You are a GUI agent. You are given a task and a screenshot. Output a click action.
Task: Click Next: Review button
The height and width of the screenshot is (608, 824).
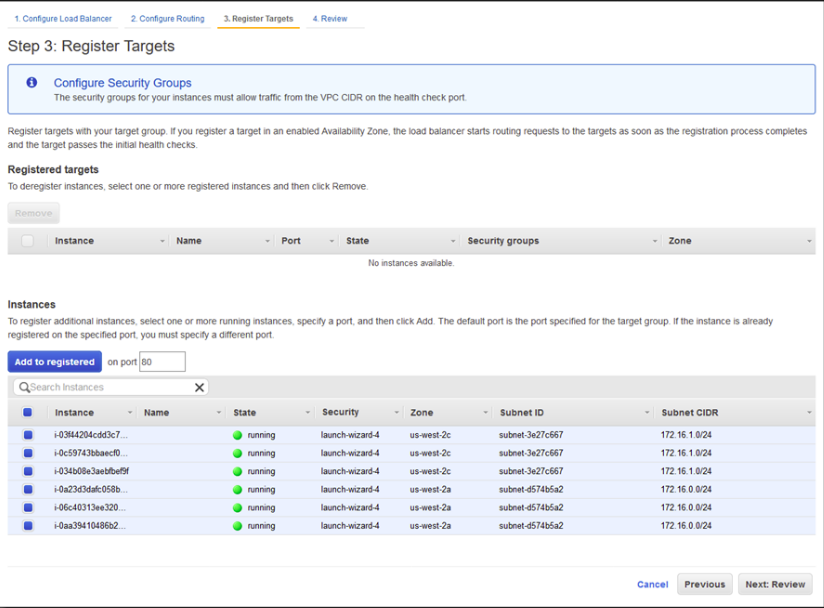click(x=775, y=584)
